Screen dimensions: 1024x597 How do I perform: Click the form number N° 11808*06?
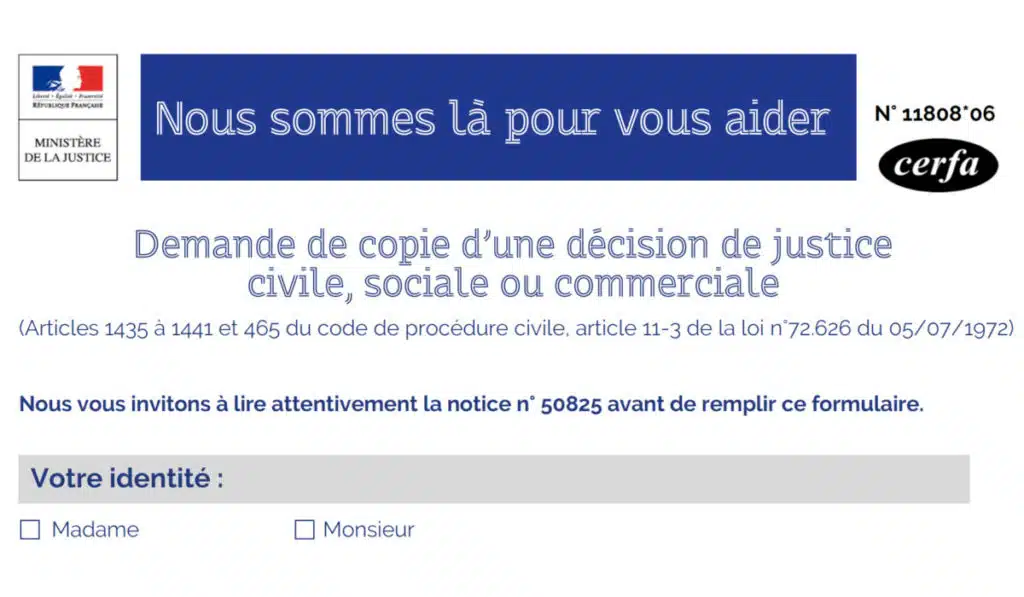point(935,113)
